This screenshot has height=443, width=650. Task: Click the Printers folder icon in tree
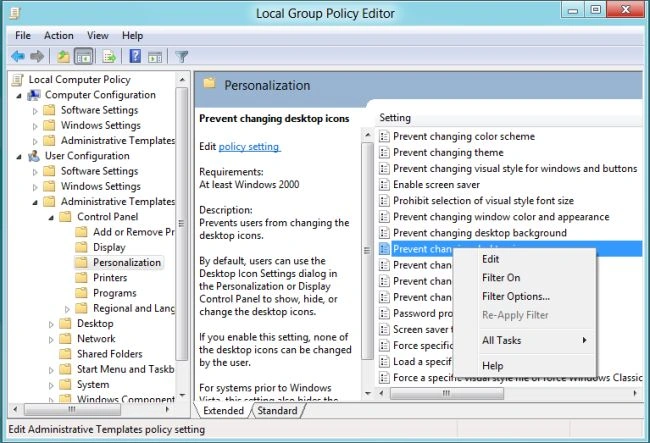pos(81,278)
